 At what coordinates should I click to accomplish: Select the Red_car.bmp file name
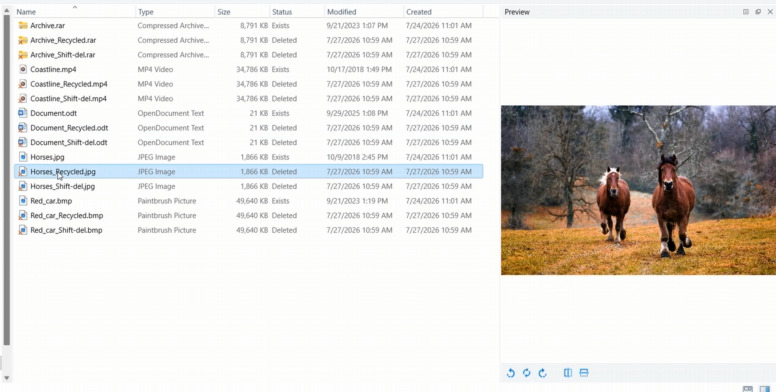click(x=51, y=200)
